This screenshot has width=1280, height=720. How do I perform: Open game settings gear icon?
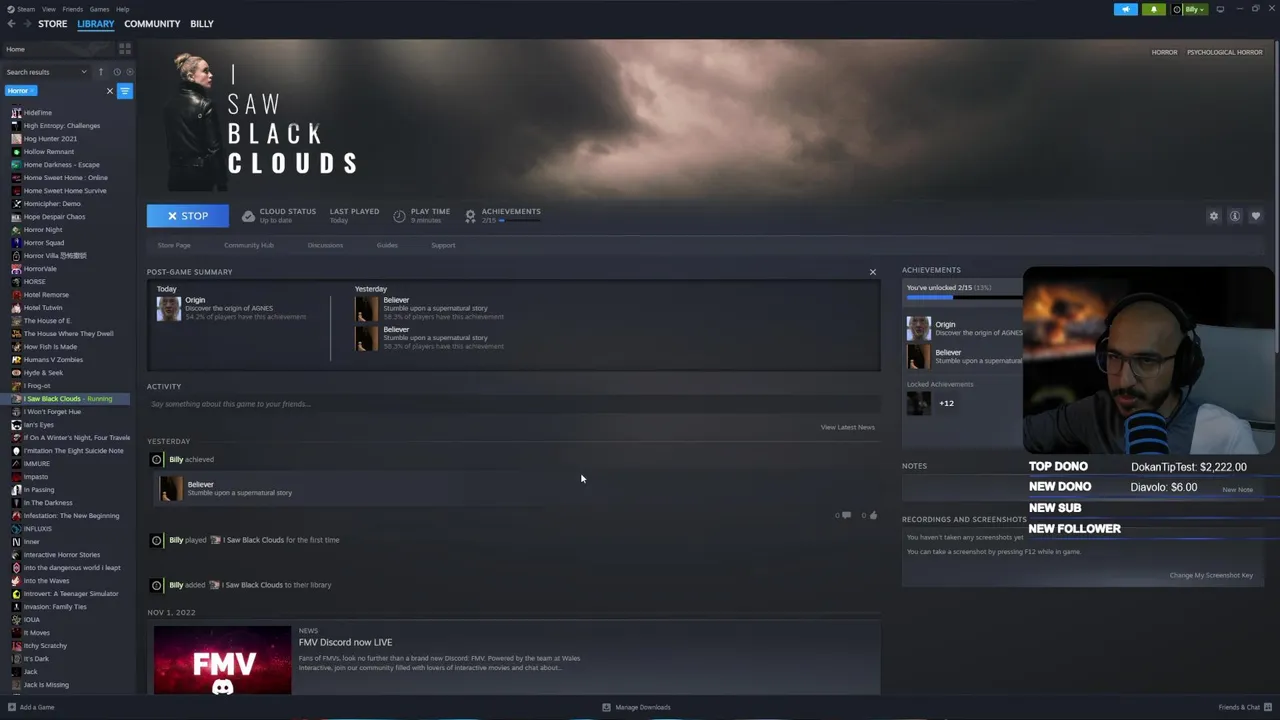[x=1214, y=216]
